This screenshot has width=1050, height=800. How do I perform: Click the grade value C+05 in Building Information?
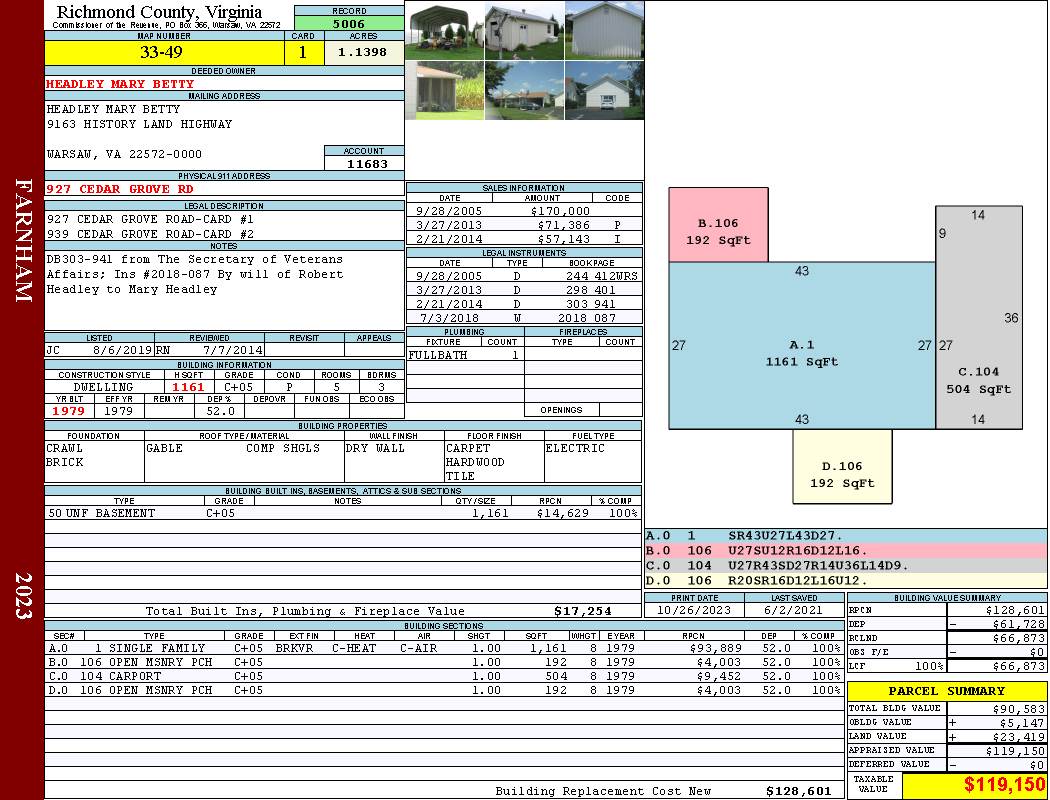click(239, 387)
